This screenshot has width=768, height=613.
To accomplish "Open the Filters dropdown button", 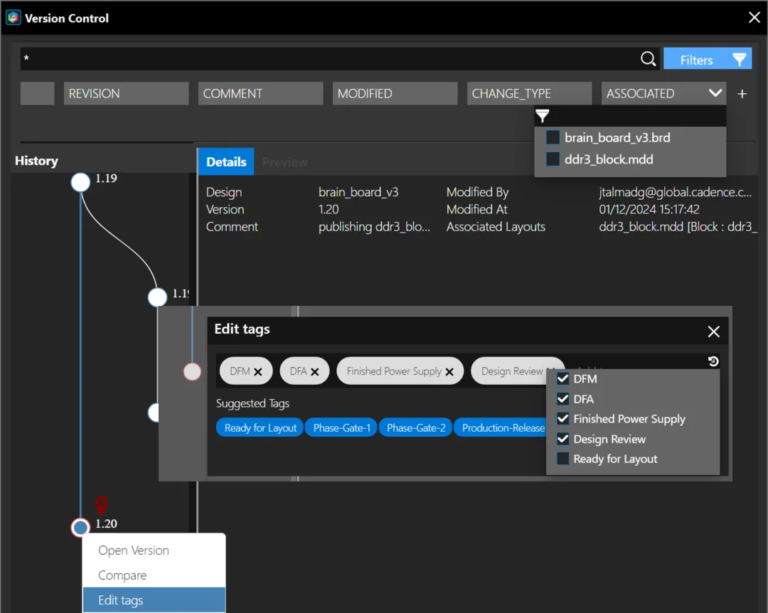I will (x=707, y=59).
